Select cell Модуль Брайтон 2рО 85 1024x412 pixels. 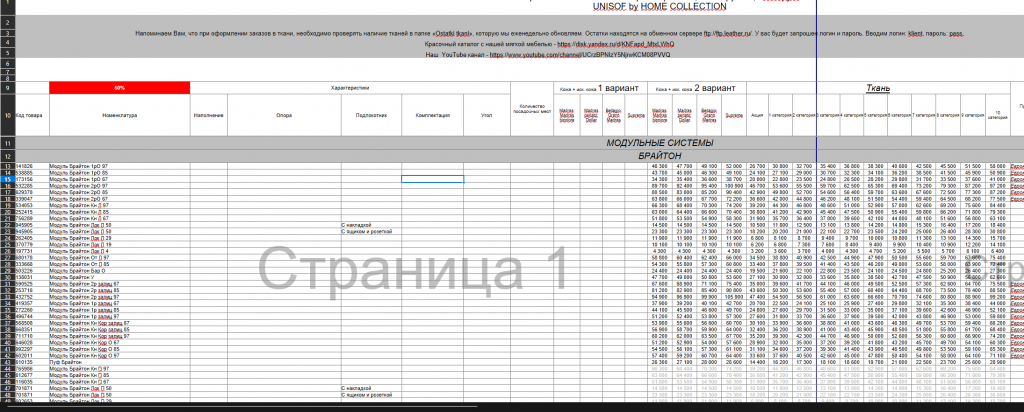120,193
